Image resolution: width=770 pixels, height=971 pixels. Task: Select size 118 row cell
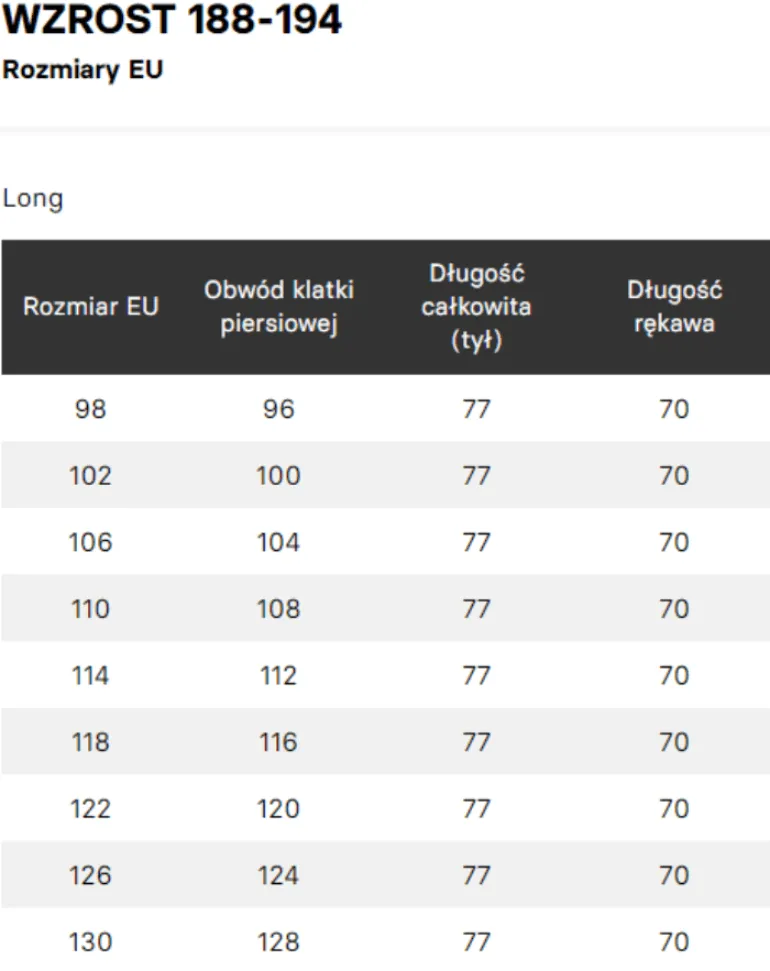click(x=90, y=742)
